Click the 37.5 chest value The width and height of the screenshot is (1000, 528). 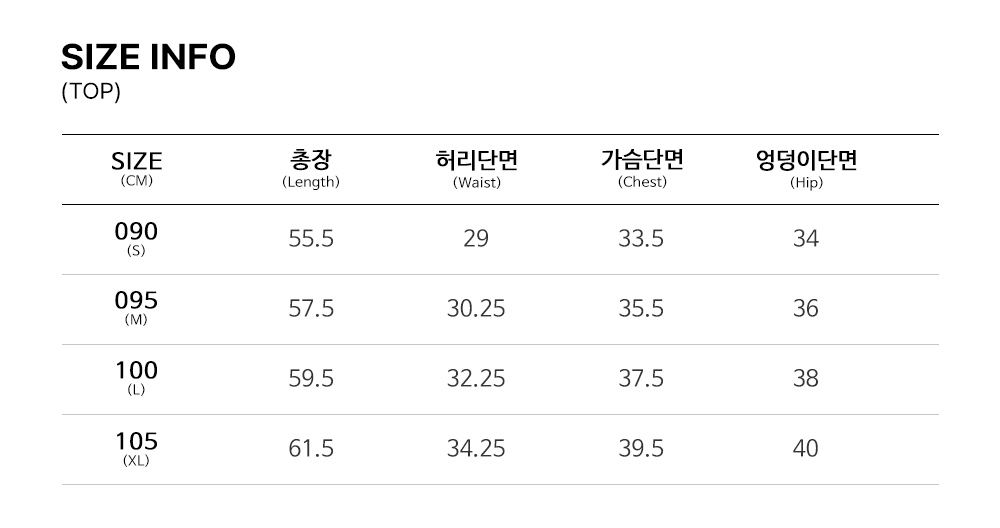click(x=641, y=379)
